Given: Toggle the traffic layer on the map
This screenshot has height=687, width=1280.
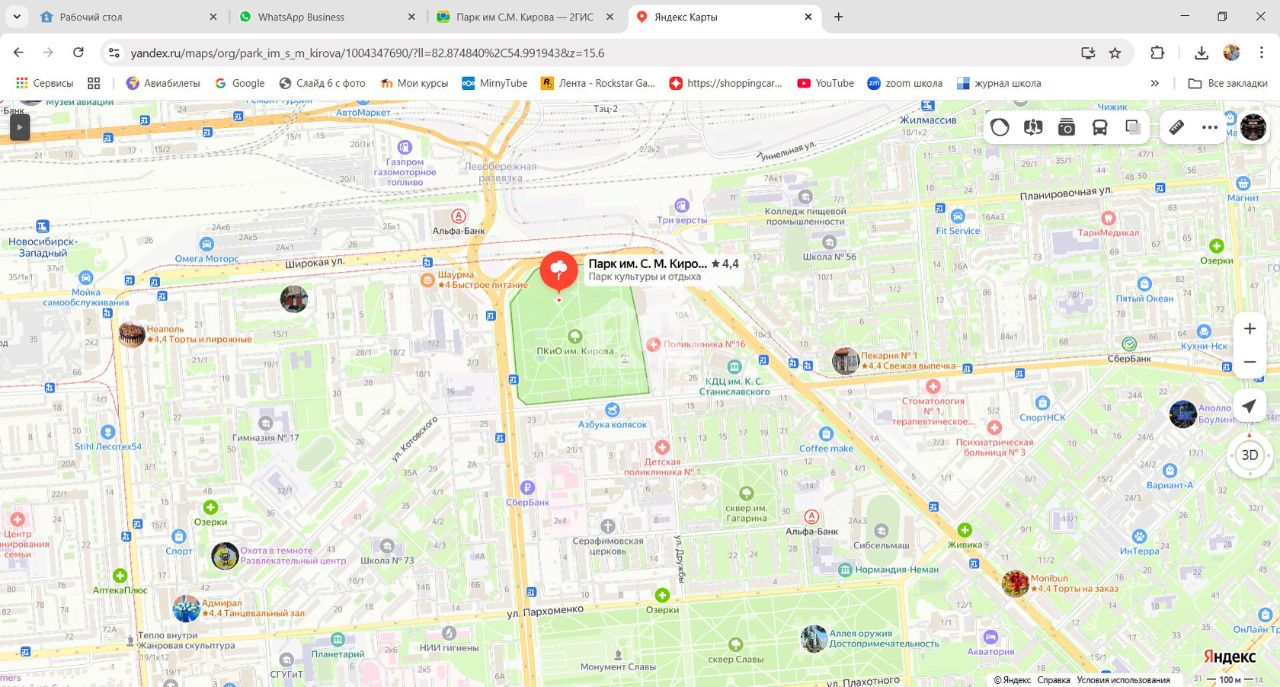Looking at the screenshot, I should pyautogui.click(x=1000, y=127).
